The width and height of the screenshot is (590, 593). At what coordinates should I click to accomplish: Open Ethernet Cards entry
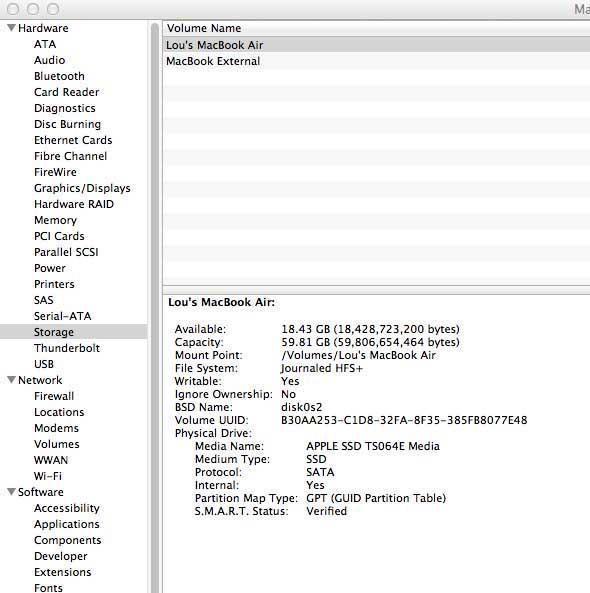pos(73,140)
